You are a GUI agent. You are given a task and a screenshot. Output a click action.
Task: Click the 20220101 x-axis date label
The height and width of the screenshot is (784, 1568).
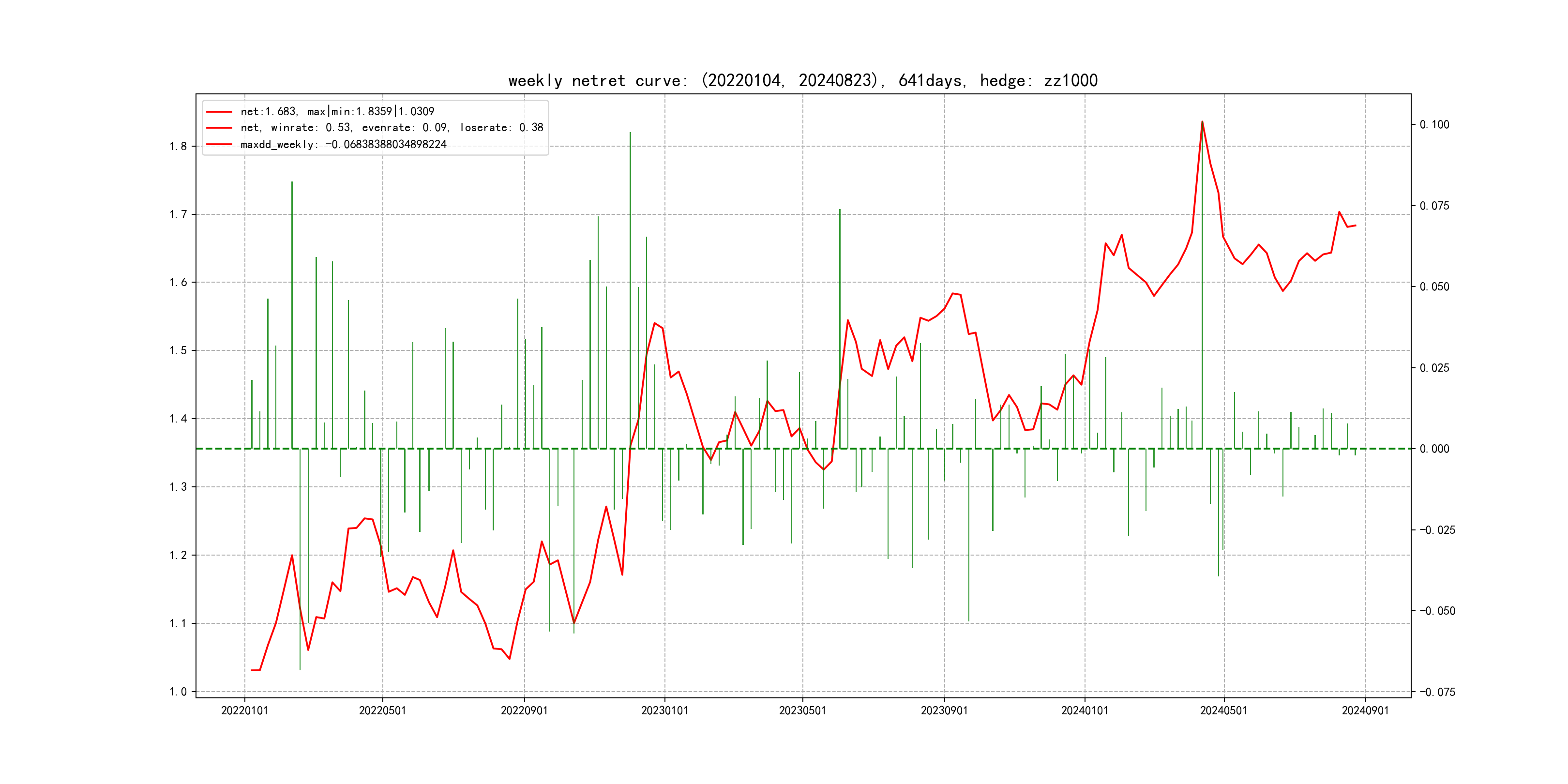pos(245,710)
